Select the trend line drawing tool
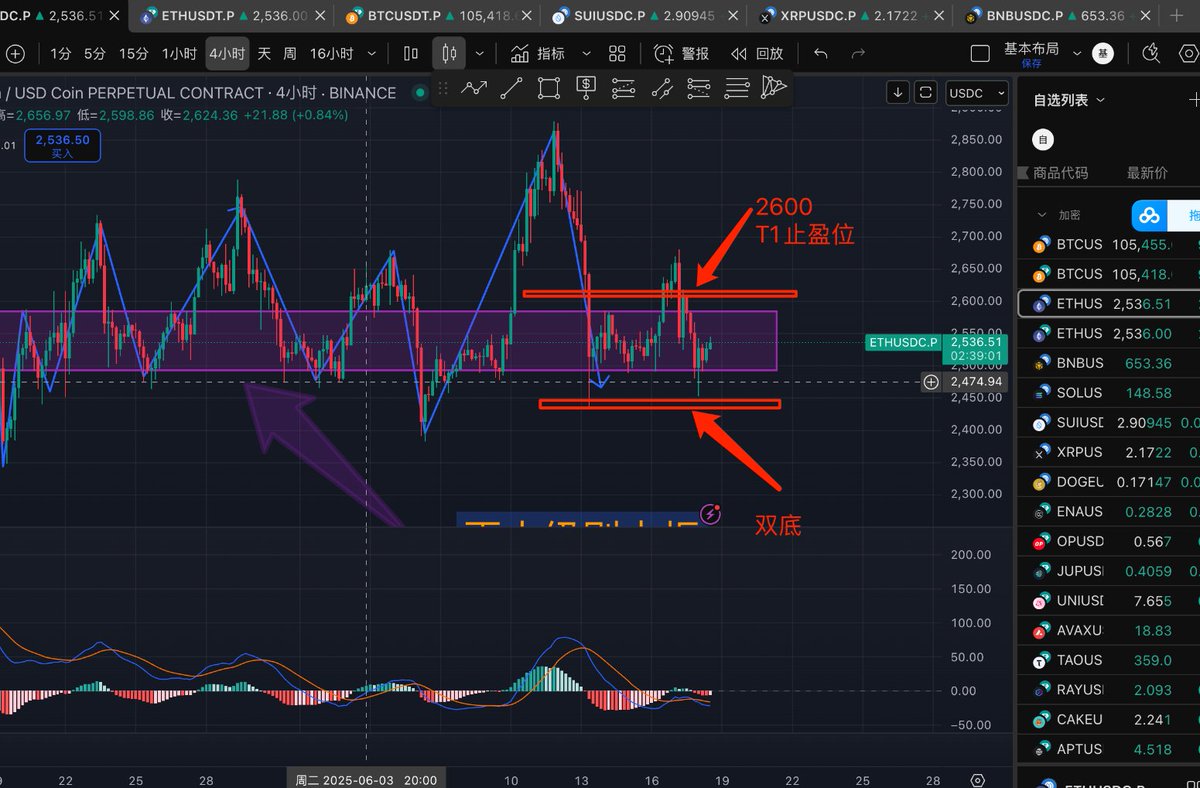 (x=511, y=88)
